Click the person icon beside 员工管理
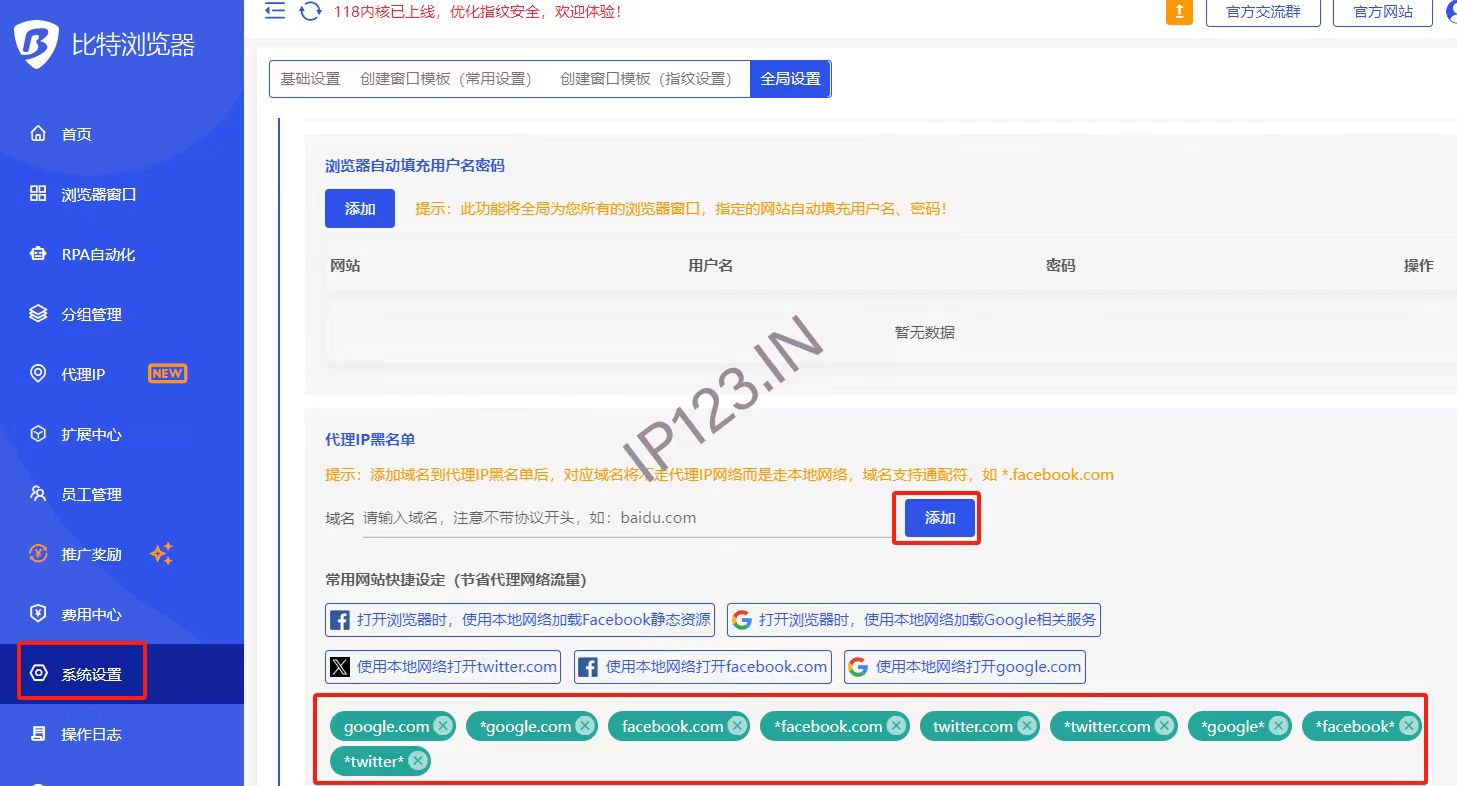 38,494
